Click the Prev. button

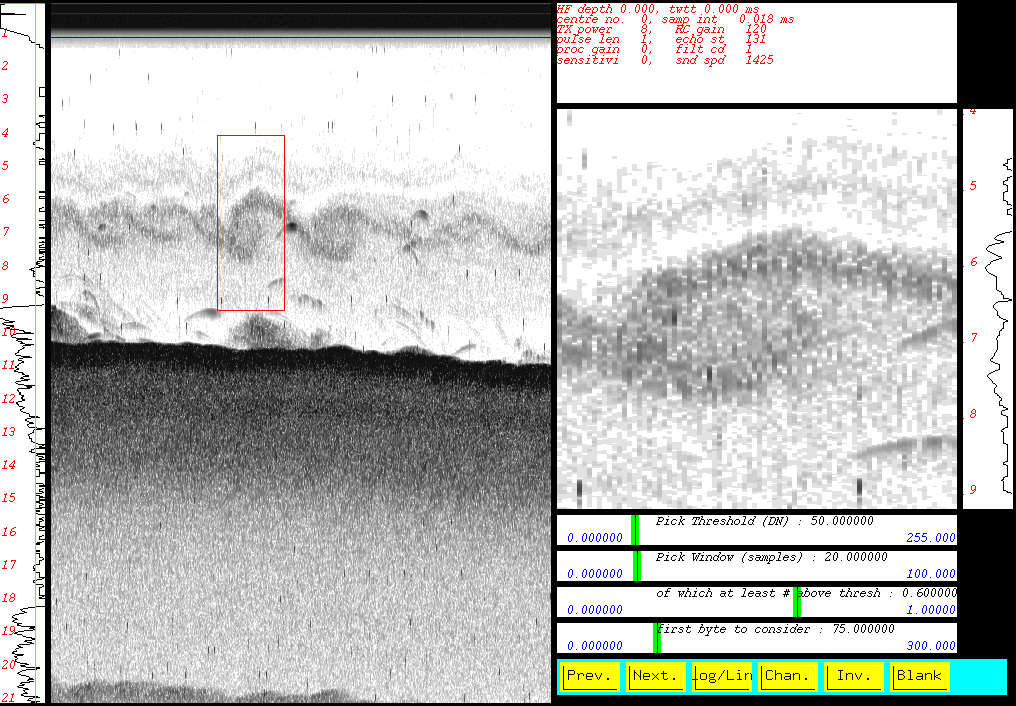[590, 676]
